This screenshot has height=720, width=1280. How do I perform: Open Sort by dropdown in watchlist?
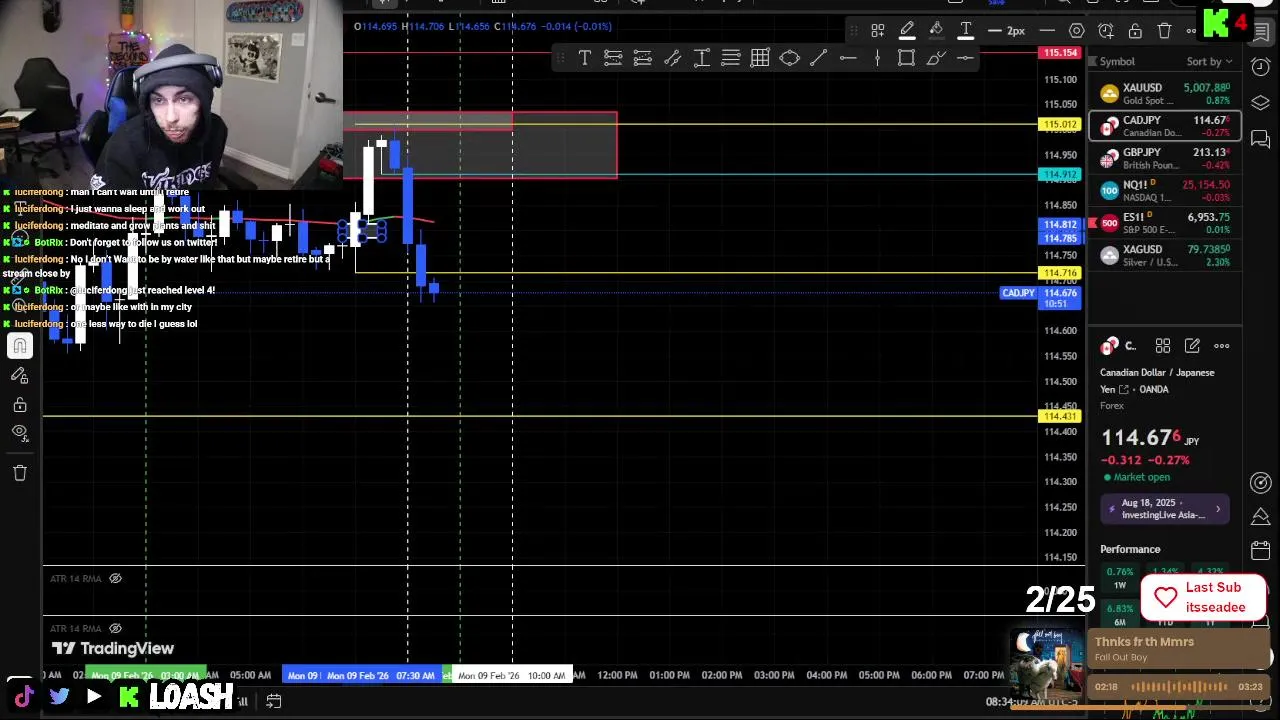1209,62
